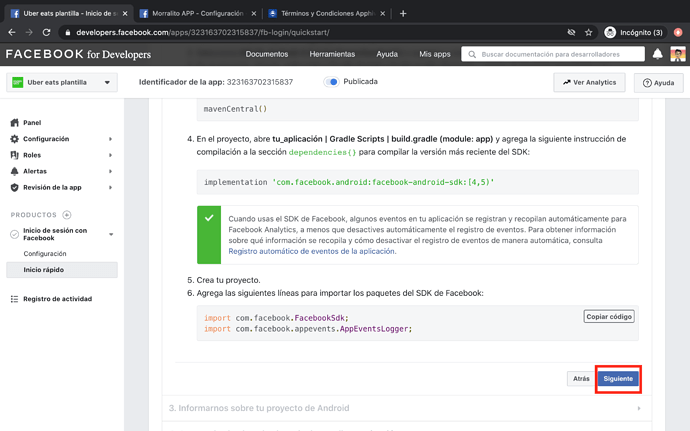Click the Incógnito profile icon
The height and width of the screenshot is (431, 690).
(x=610, y=32)
